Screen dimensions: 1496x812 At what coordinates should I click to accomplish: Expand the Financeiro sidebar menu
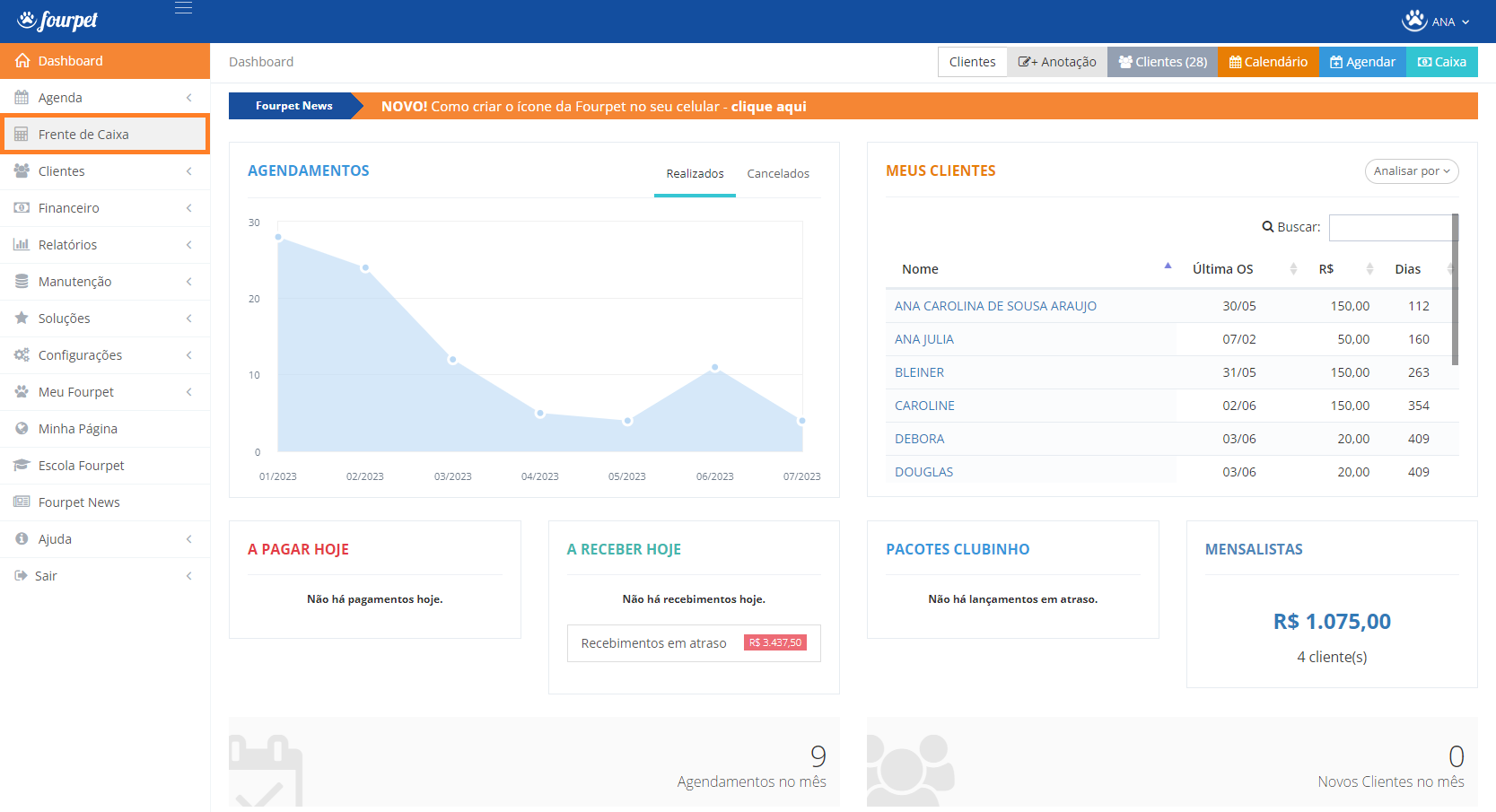pyautogui.click(x=189, y=208)
